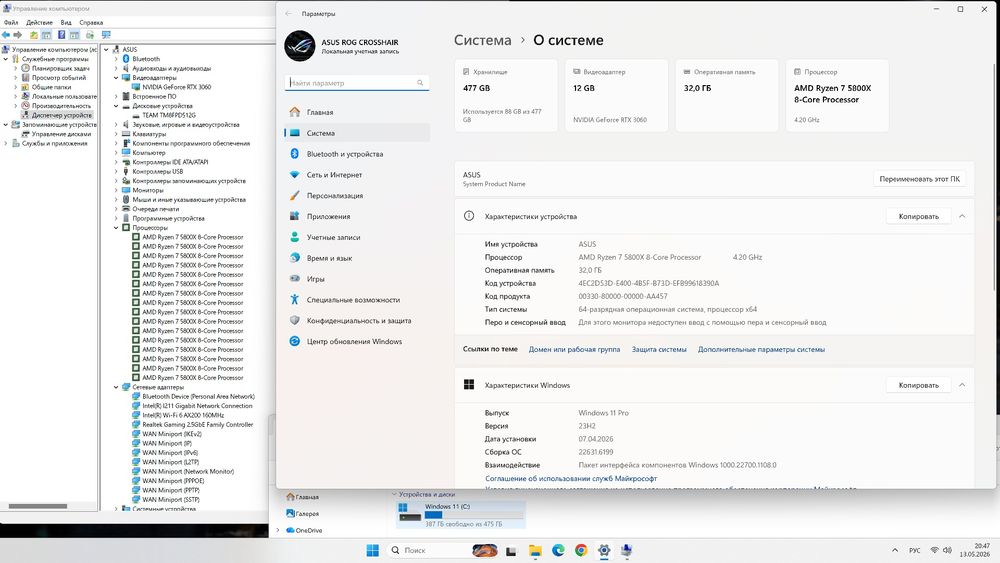Click the ASUS ROG CROSSHAIR account avatar

[x=300, y=46]
